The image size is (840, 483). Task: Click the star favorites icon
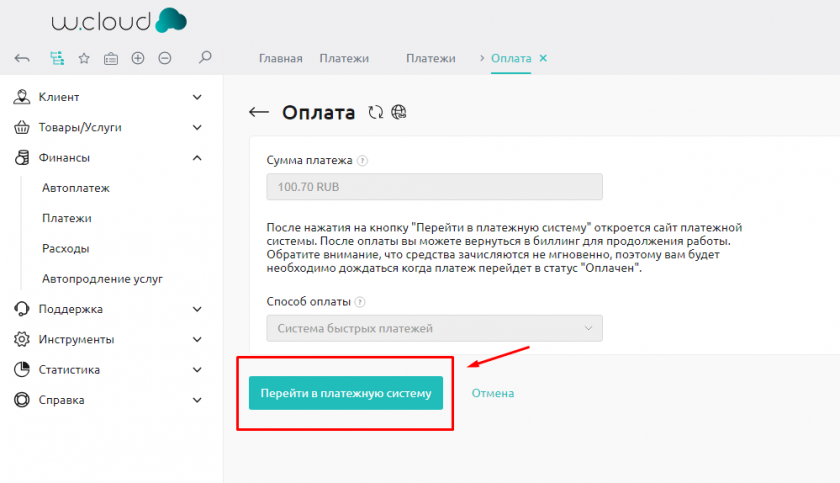84,58
